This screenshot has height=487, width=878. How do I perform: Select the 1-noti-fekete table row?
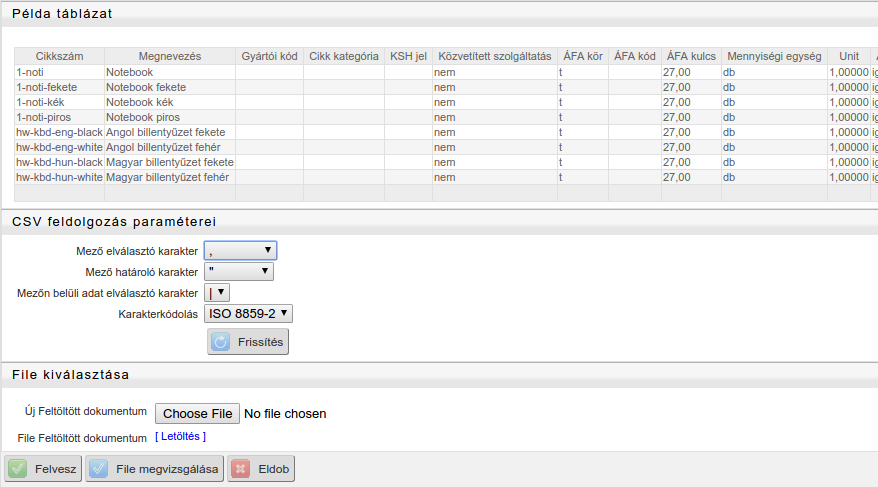point(47,87)
